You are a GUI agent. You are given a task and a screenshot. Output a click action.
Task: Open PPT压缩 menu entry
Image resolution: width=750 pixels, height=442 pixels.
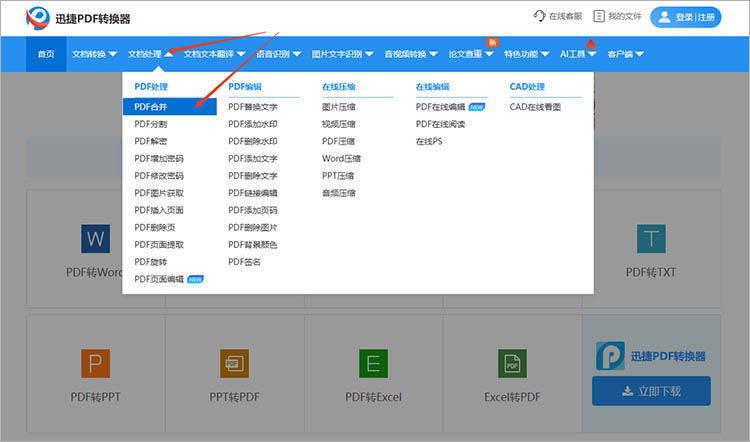click(338, 176)
